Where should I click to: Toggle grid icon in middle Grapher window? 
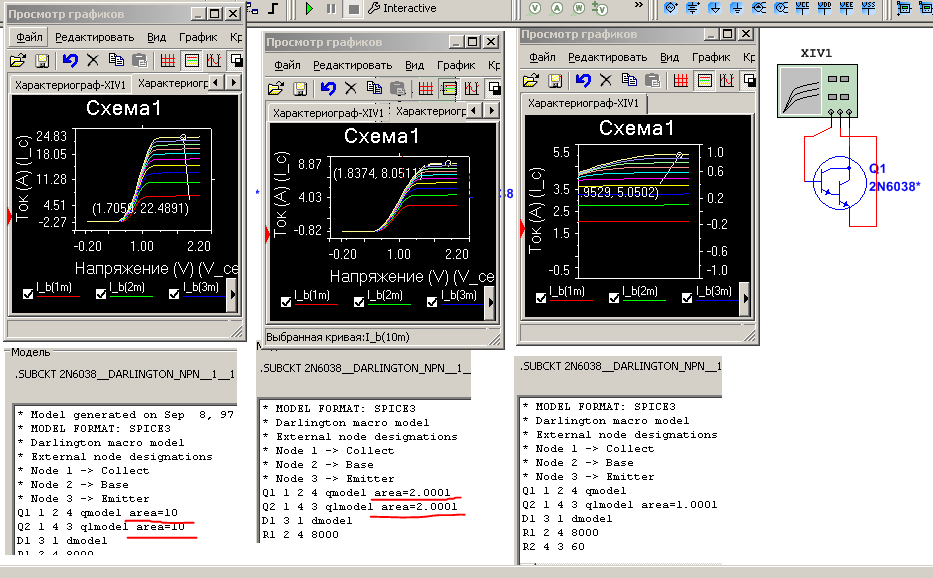(424, 88)
